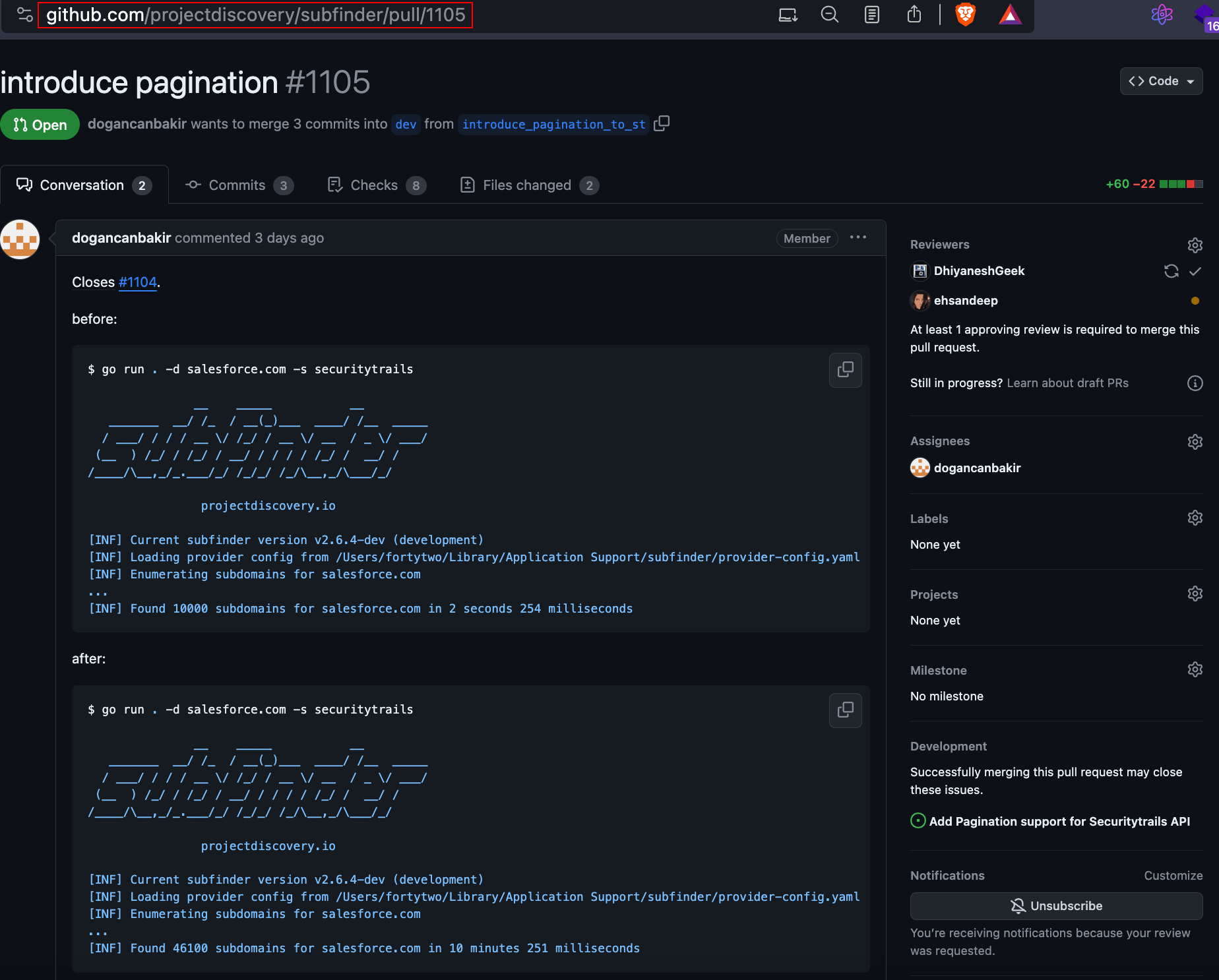The width and height of the screenshot is (1219, 980).
Task: Click 'Found 10000 subdomains' output line
Action: [x=361, y=609]
